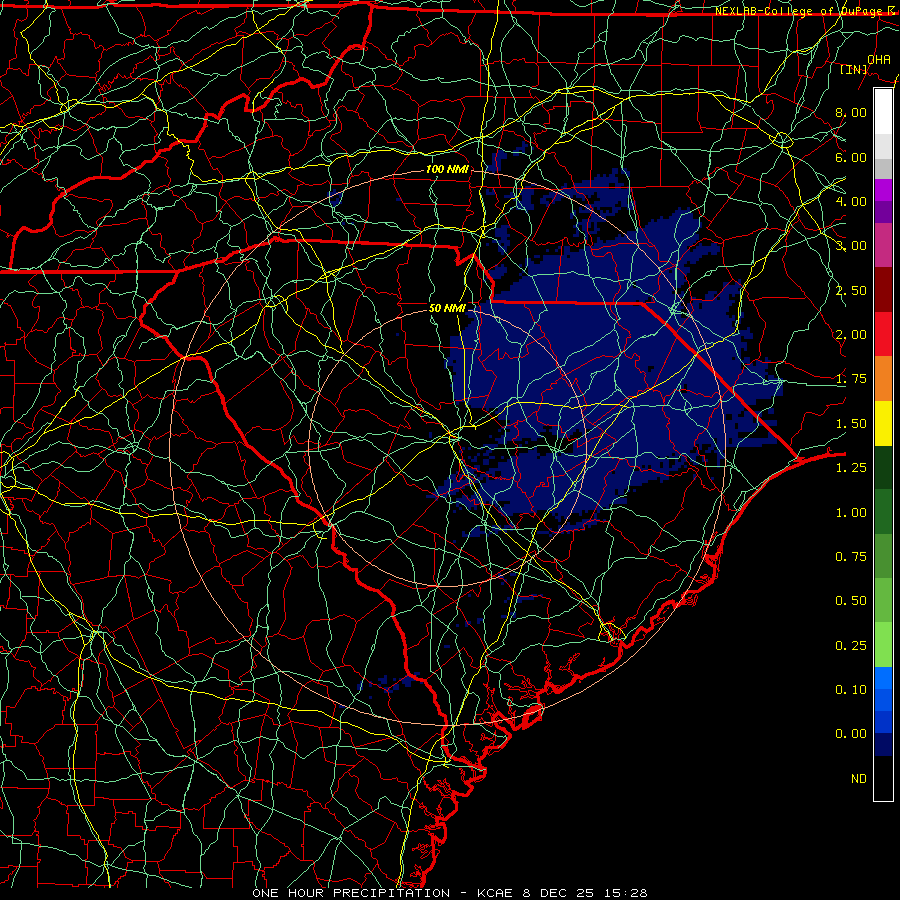Screen dimensions: 900x900
Task: Click the '0.50' legend value
Action: tap(851, 601)
